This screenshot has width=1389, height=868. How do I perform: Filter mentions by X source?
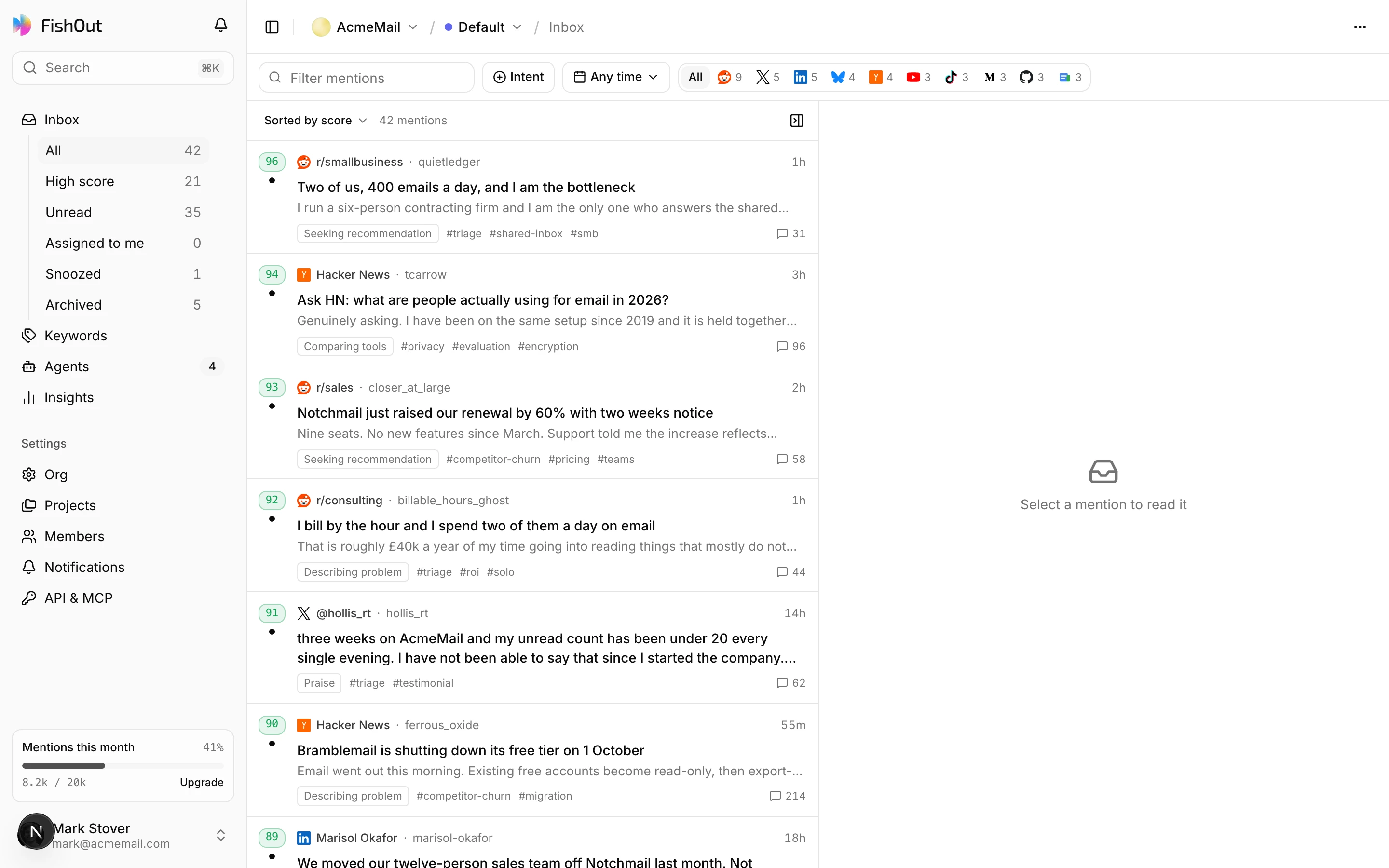(767, 77)
